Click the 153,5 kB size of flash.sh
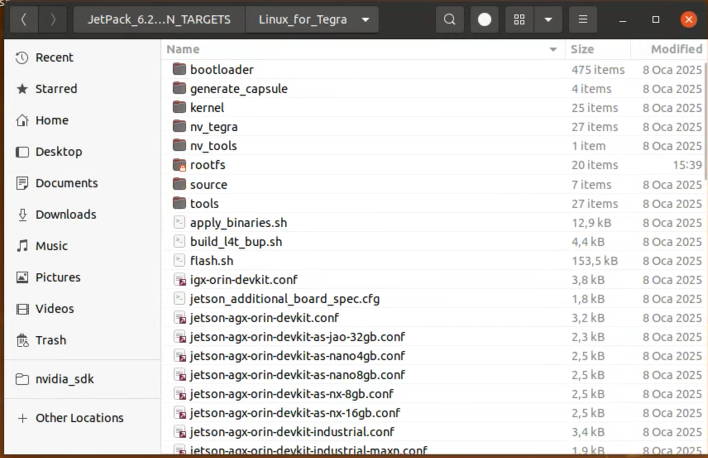Viewport: 708px width, 458px height. point(594,261)
